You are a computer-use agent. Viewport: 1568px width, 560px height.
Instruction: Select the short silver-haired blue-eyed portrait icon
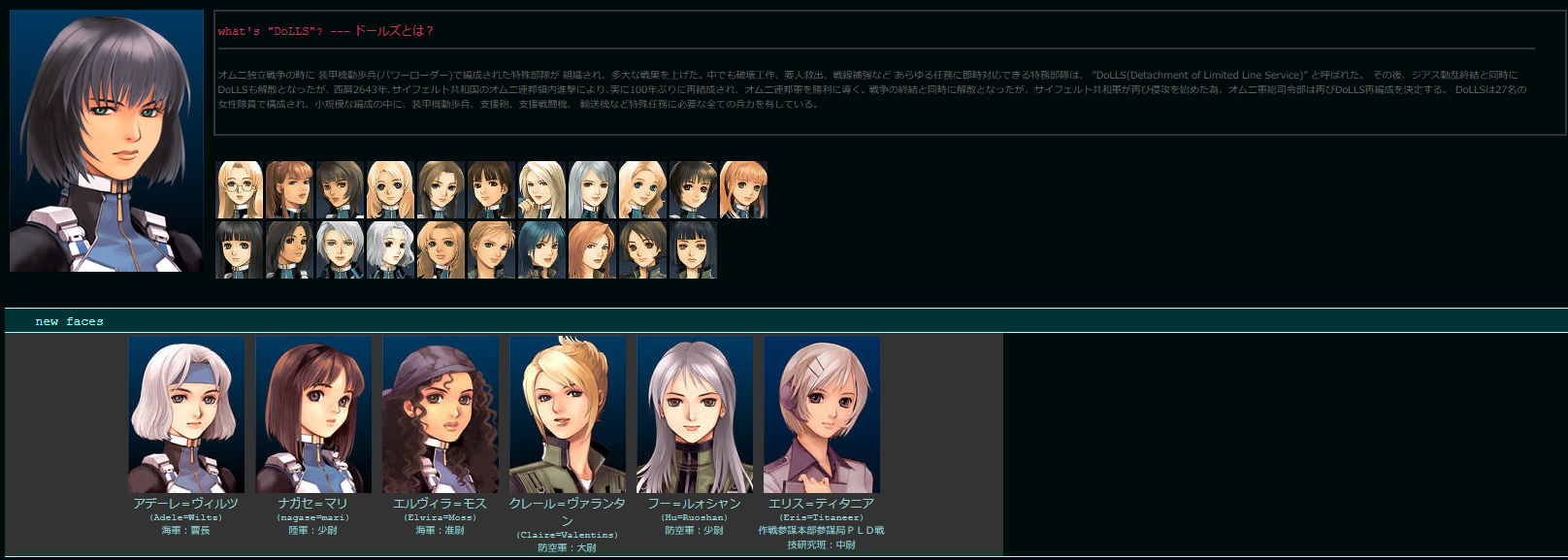(341, 249)
